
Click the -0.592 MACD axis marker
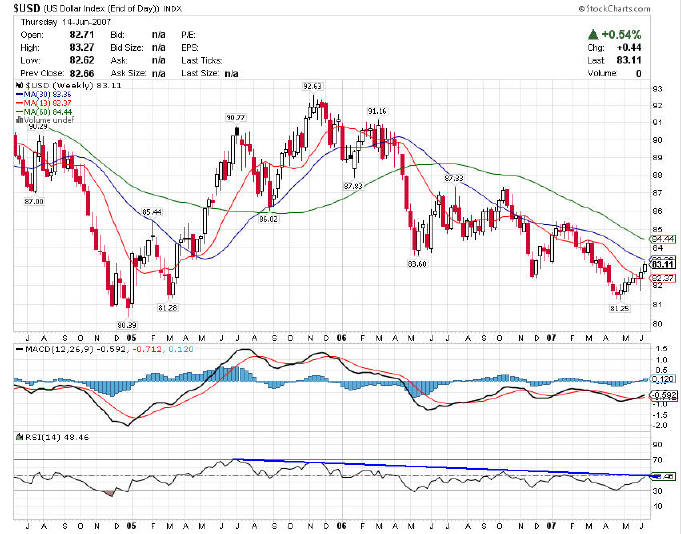pos(663,395)
